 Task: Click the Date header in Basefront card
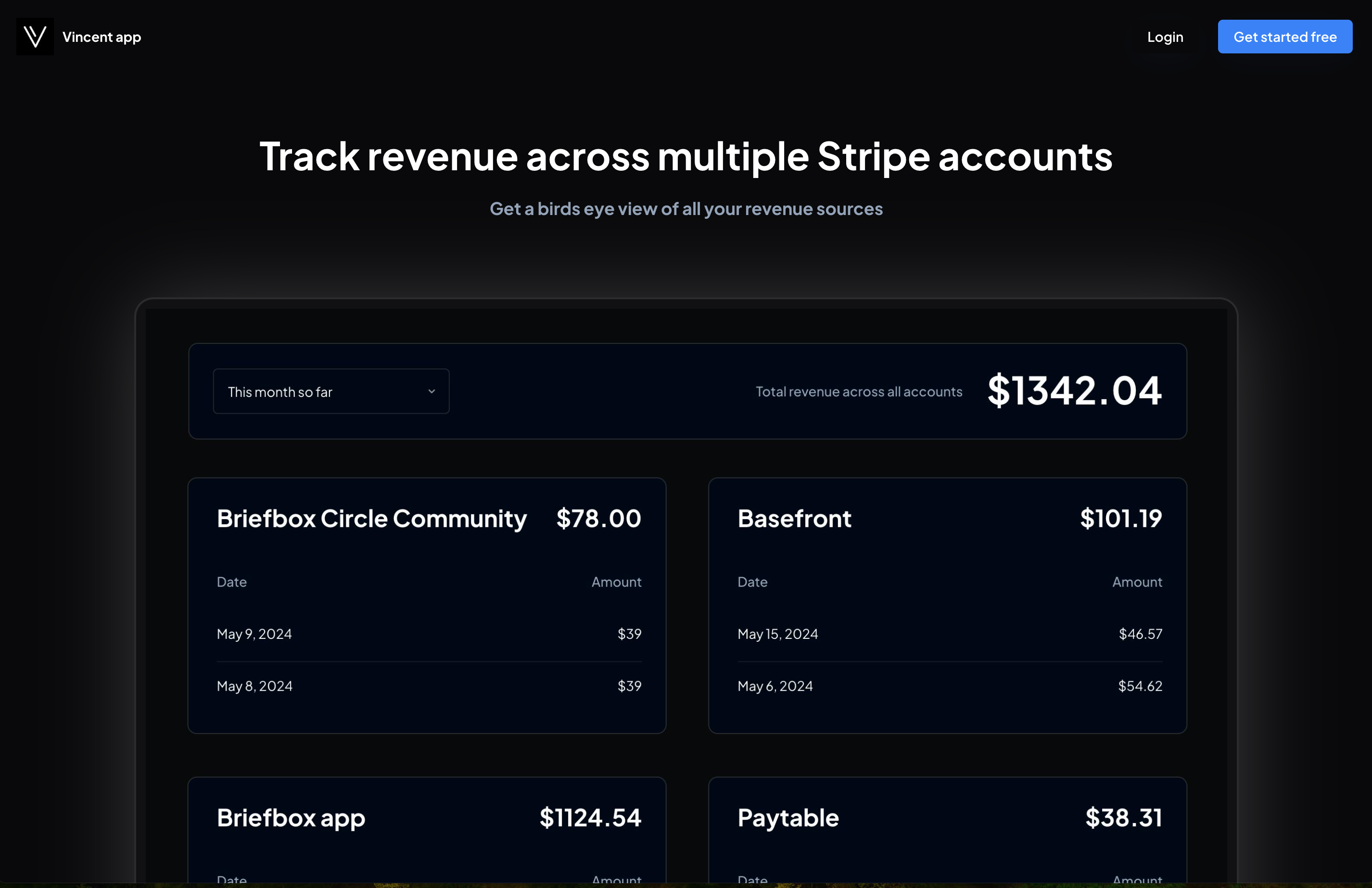point(752,582)
